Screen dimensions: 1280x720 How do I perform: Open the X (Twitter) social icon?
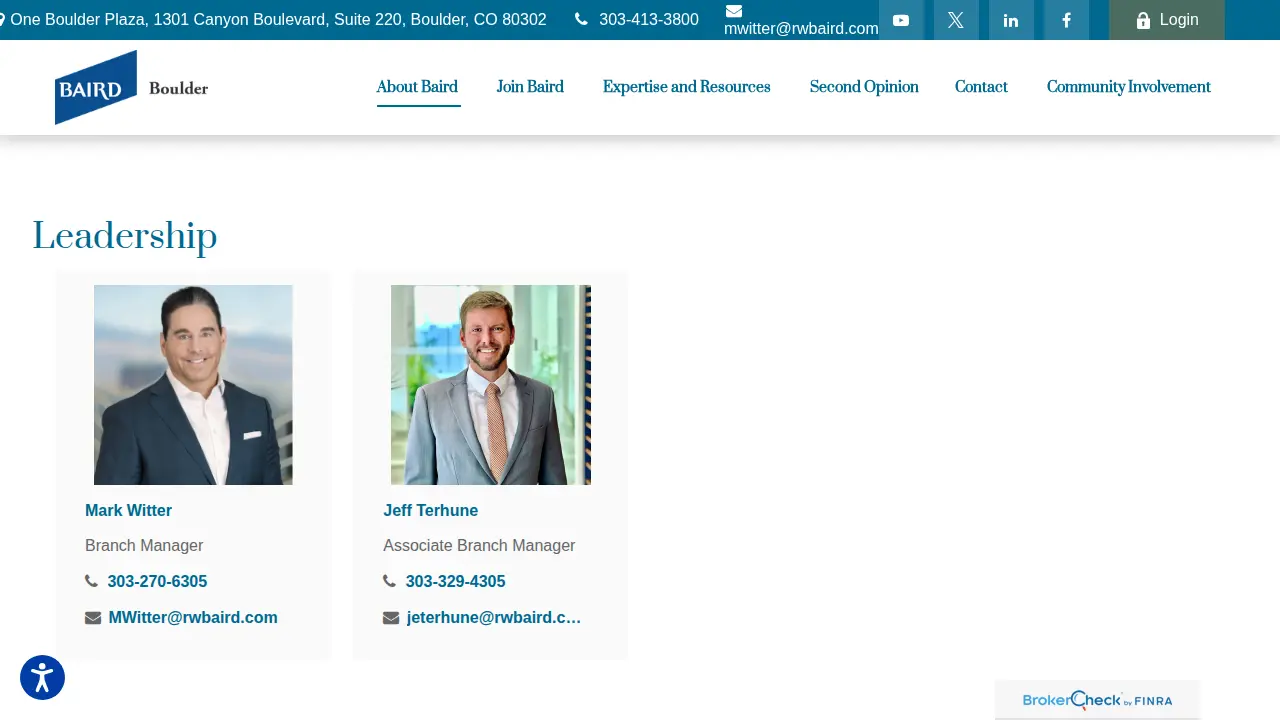(956, 20)
